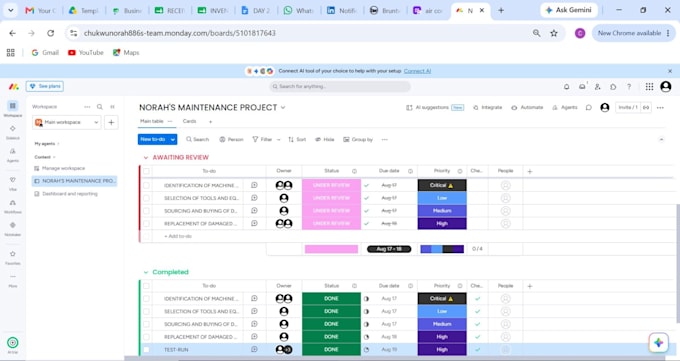Collapse the AWAITING REVIEW group
The width and height of the screenshot is (680, 361).
[146, 158]
